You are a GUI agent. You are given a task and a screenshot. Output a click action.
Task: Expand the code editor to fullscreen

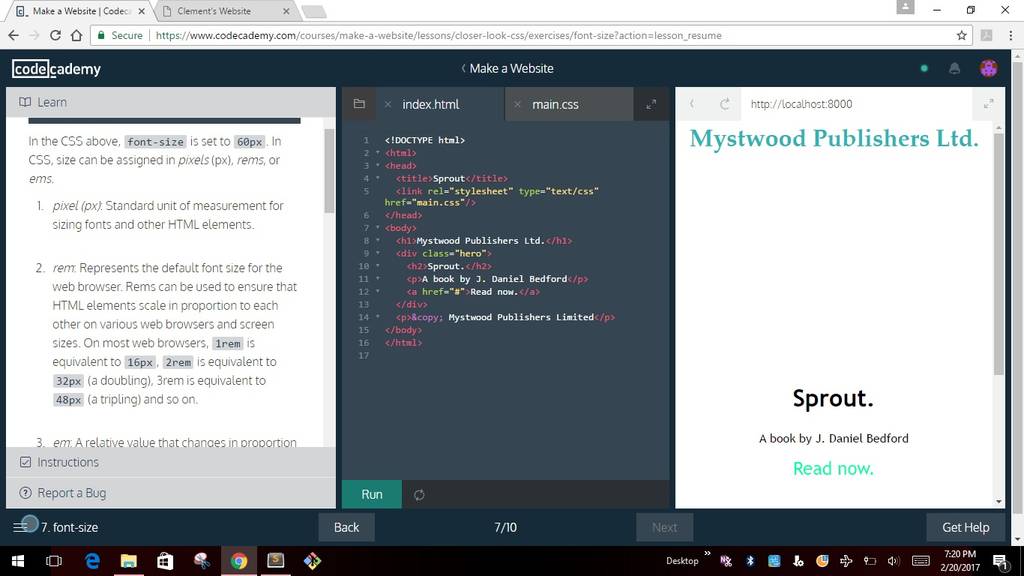coord(651,104)
